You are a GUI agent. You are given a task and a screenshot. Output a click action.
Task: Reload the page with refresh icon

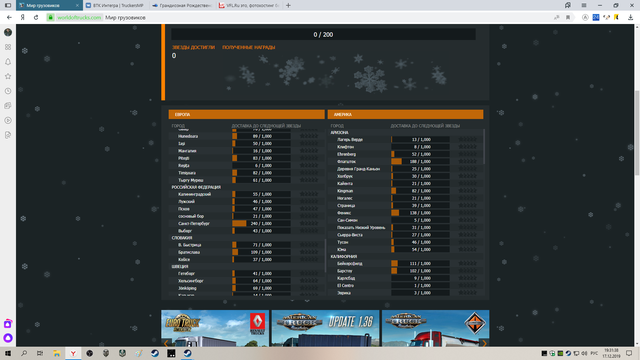tap(36, 18)
